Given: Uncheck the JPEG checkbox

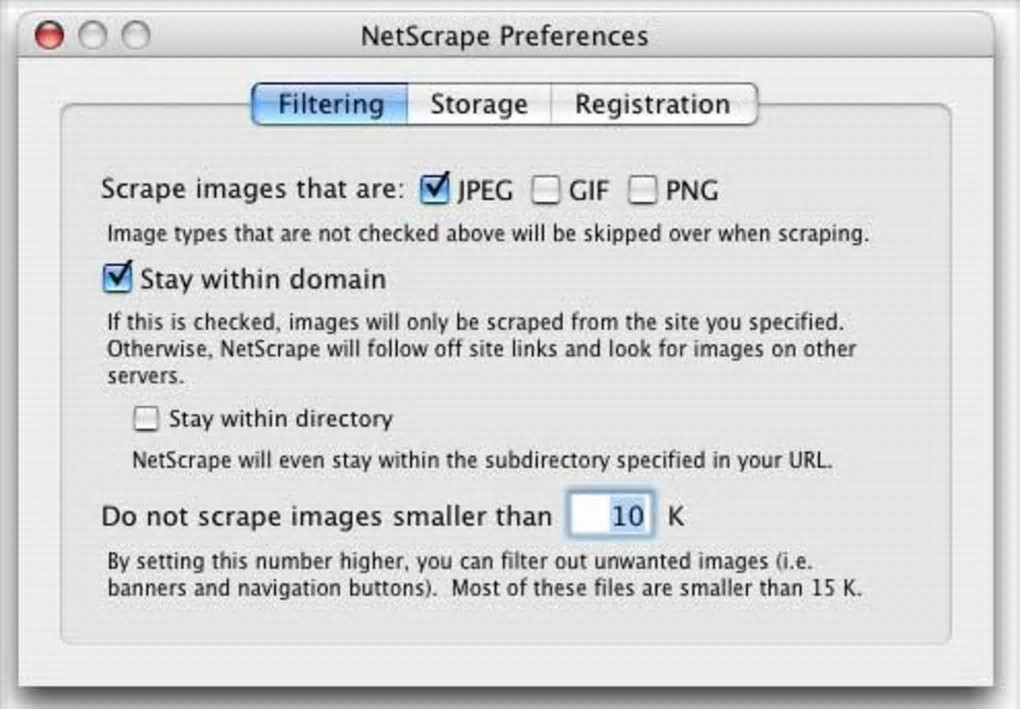Looking at the screenshot, I should (x=434, y=189).
